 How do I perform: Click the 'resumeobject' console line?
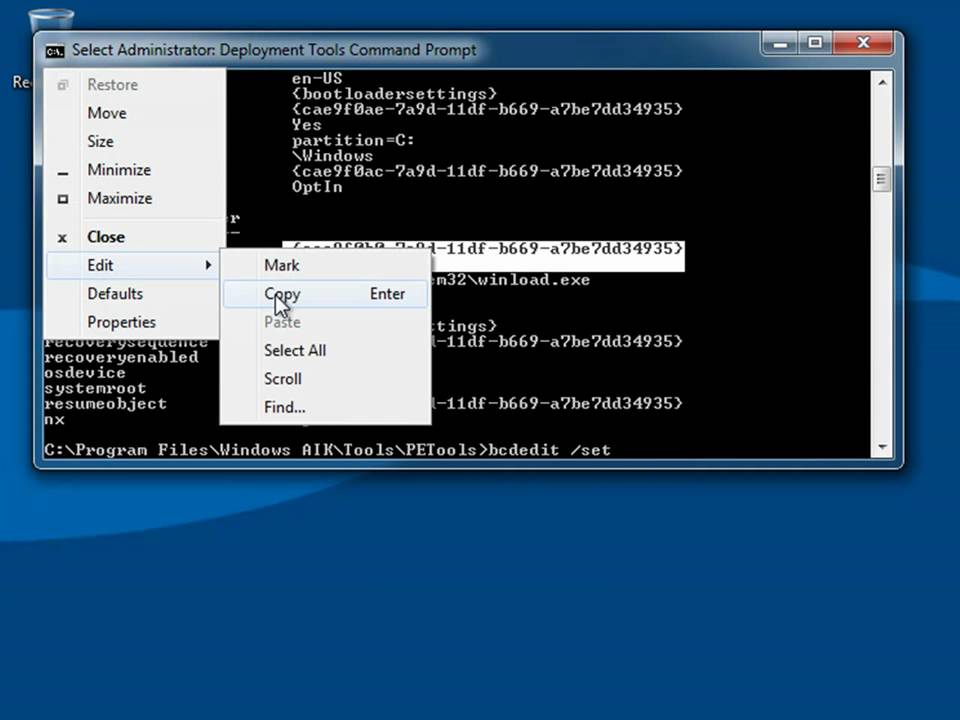click(x=105, y=404)
